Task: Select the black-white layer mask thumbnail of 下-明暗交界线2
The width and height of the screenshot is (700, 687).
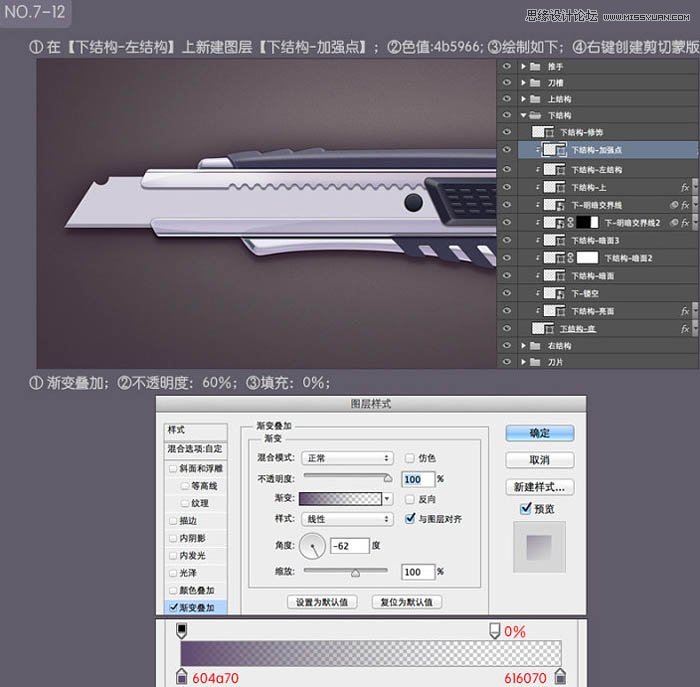Action: [x=587, y=222]
